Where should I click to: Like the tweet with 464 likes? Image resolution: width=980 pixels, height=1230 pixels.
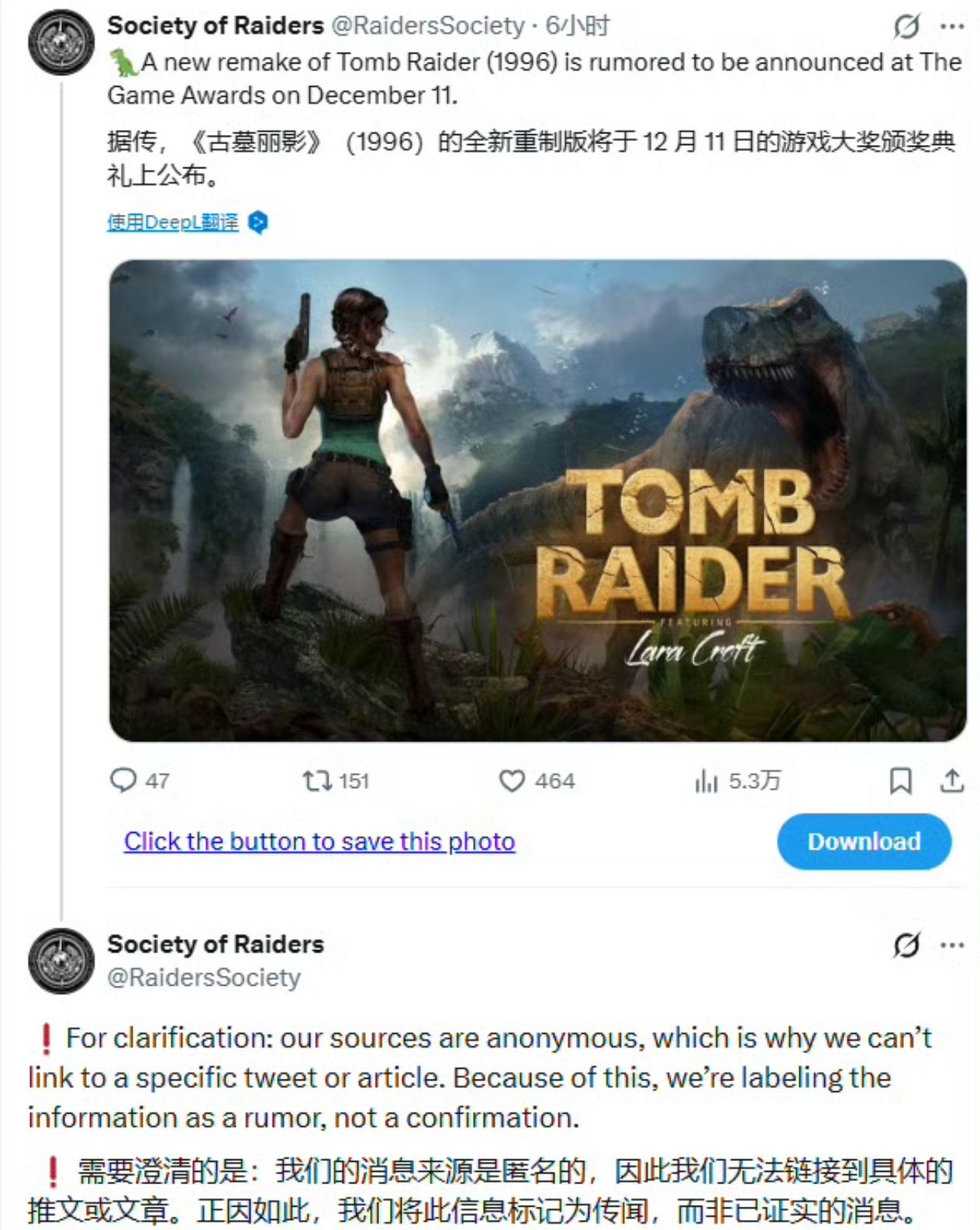point(537,780)
